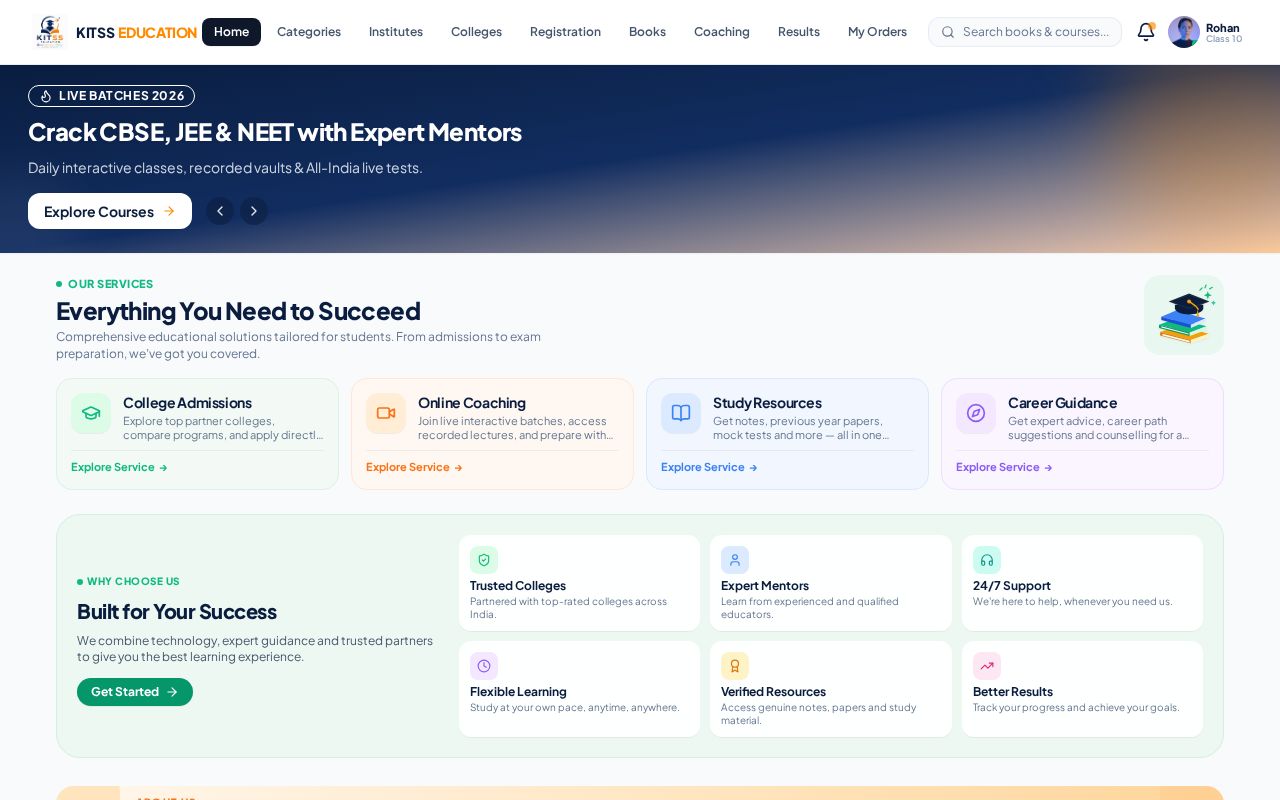
Task: Click the Study Resources book icon
Action: (681, 413)
